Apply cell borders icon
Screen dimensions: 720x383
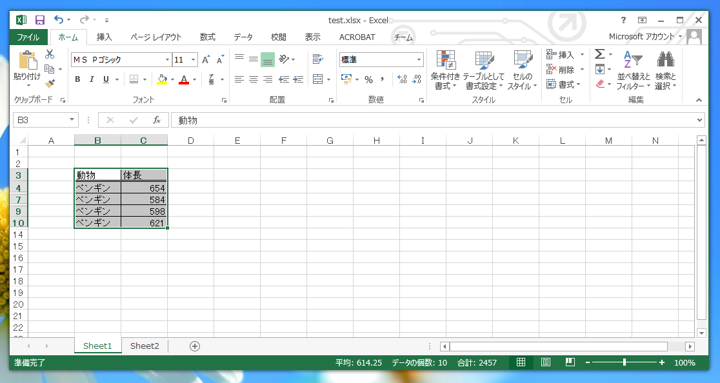coord(134,79)
